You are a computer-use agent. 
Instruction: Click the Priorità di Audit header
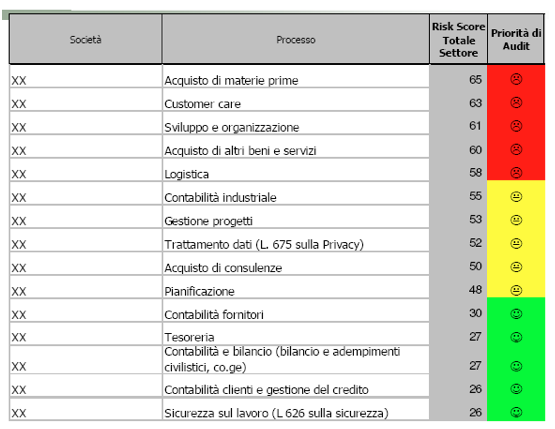[x=516, y=39]
